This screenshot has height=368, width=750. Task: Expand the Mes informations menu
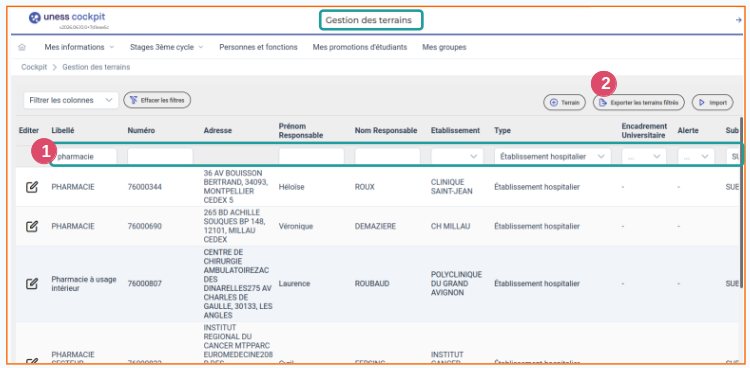click(79, 47)
